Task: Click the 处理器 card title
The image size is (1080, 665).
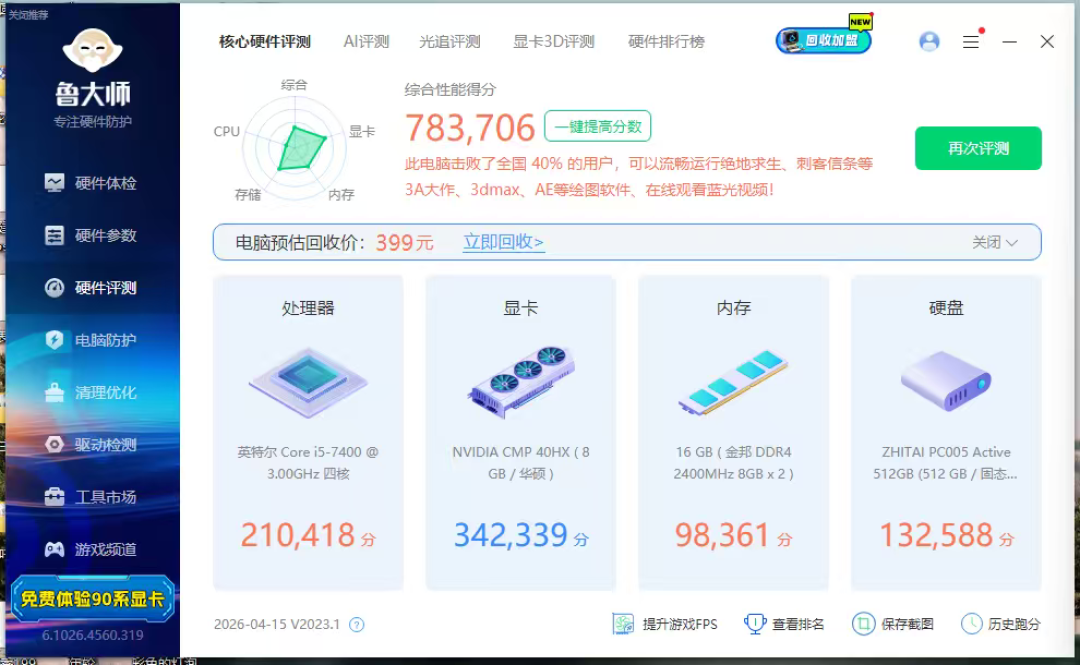Action: (x=308, y=308)
